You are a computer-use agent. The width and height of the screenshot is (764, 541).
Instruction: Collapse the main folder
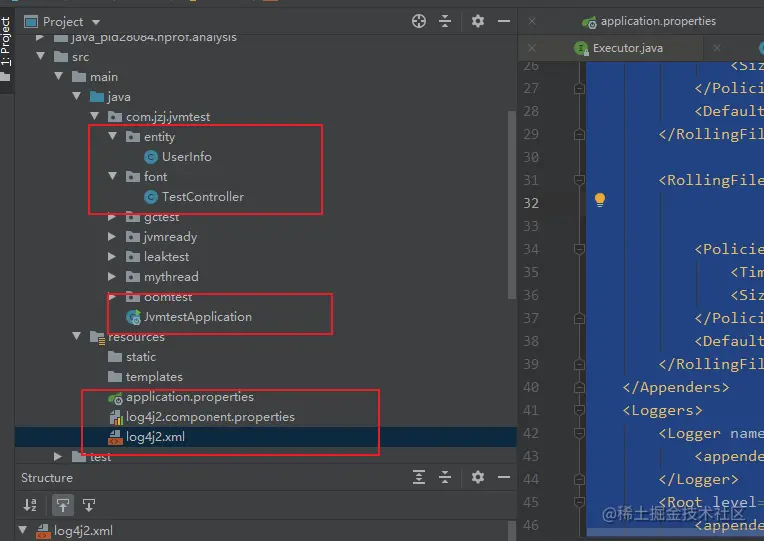[58, 77]
